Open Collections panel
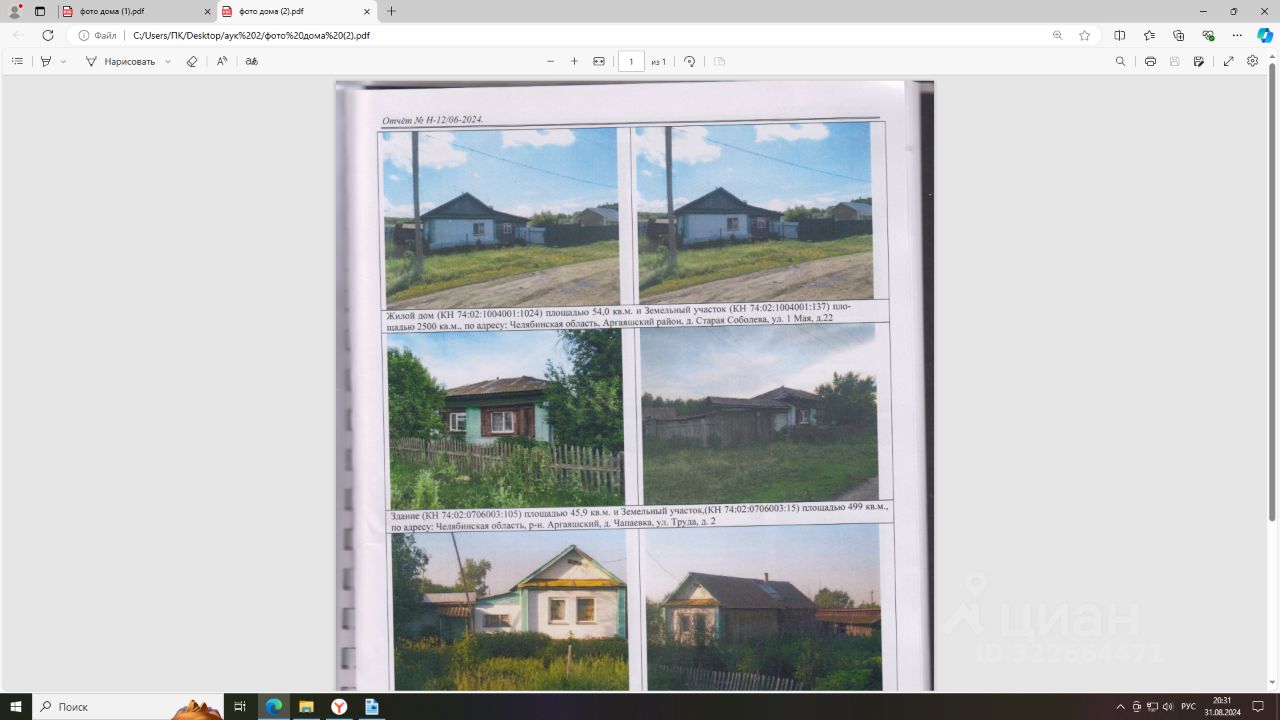 coord(1178,35)
